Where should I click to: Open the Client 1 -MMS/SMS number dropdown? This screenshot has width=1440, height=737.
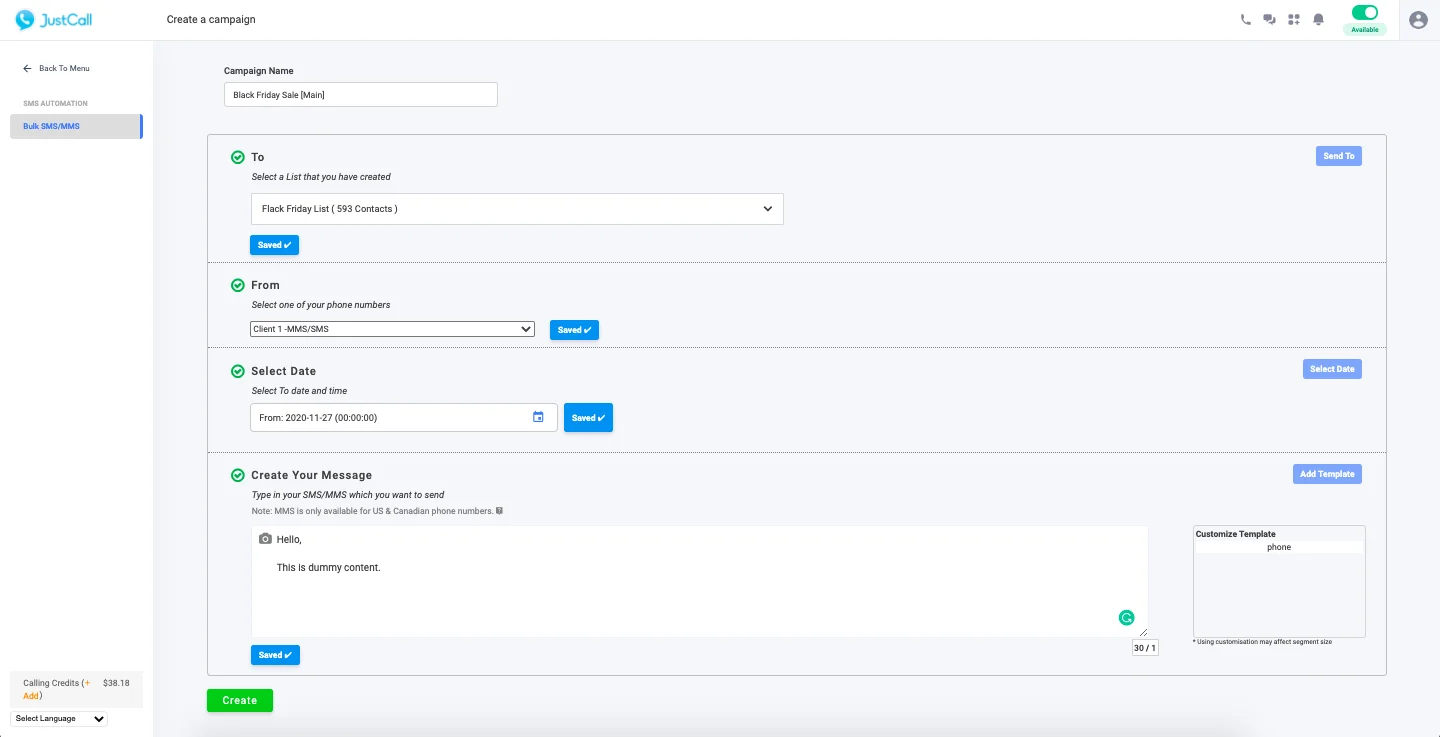392,329
